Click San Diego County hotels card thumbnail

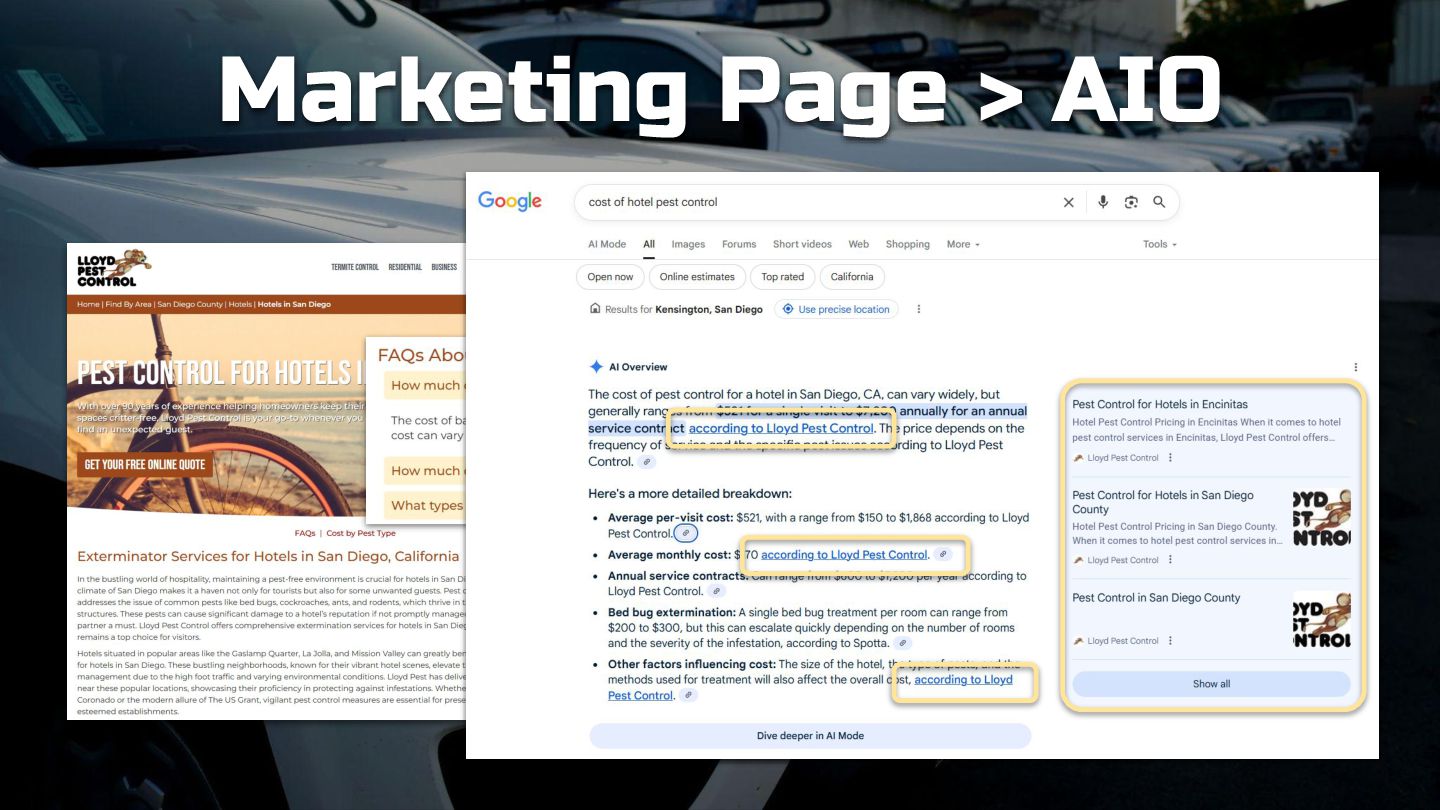coord(1321,517)
